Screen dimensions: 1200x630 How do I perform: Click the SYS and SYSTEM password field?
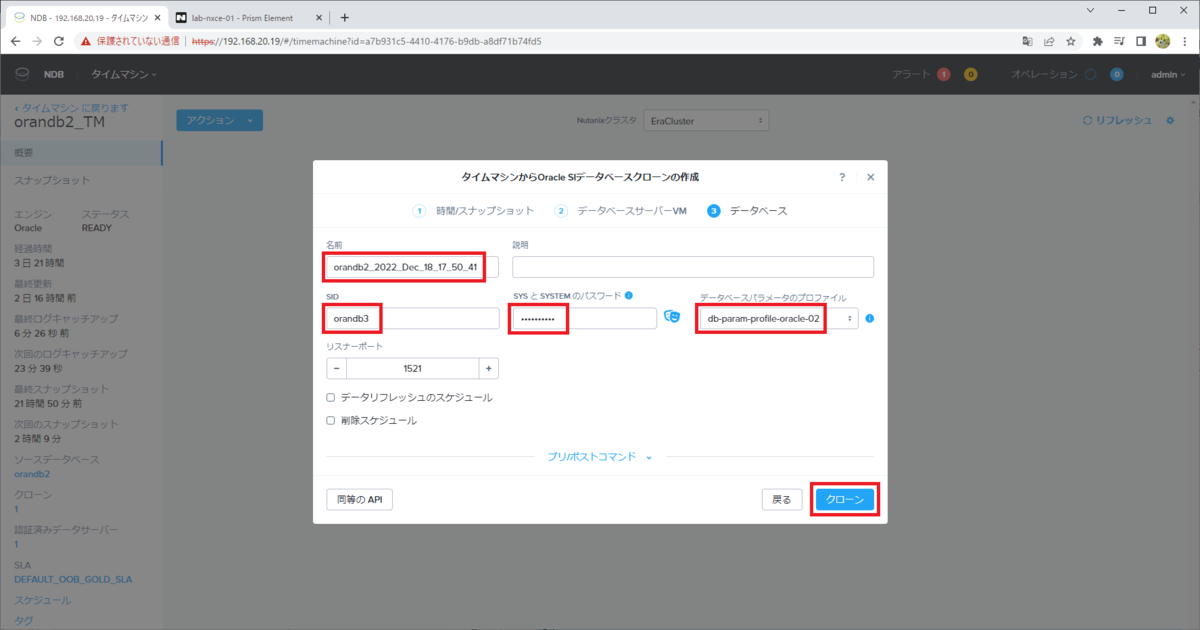click(x=584, y=318)
